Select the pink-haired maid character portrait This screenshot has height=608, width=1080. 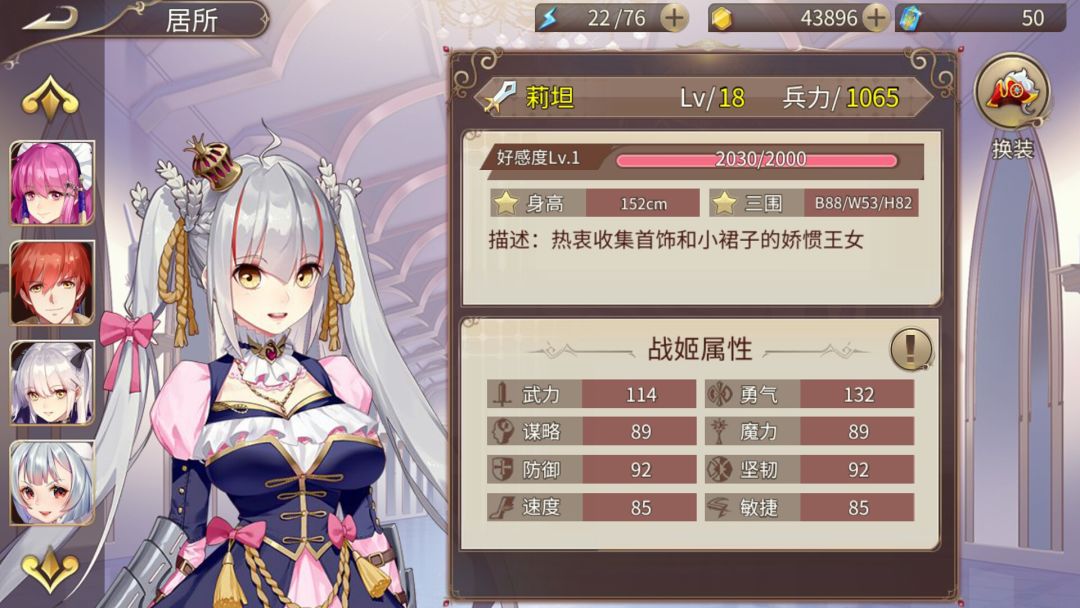coord(52,183)
